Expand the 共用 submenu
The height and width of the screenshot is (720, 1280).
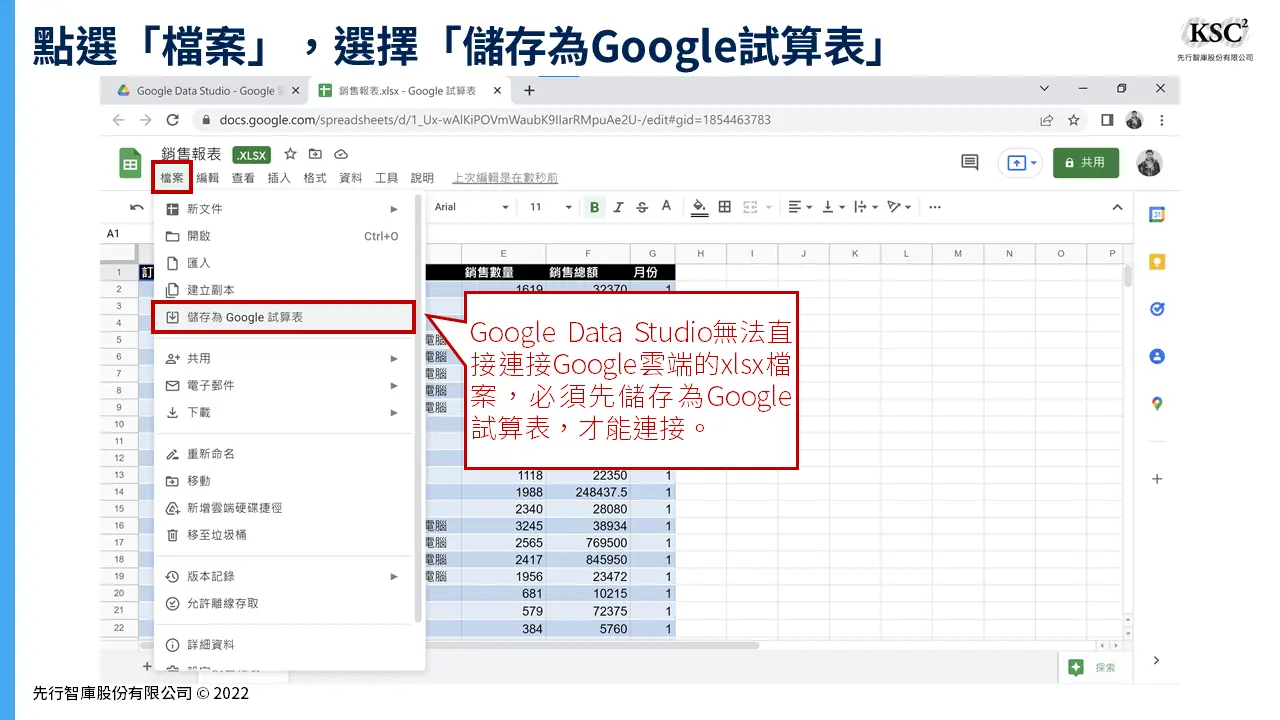click(284, 358)
